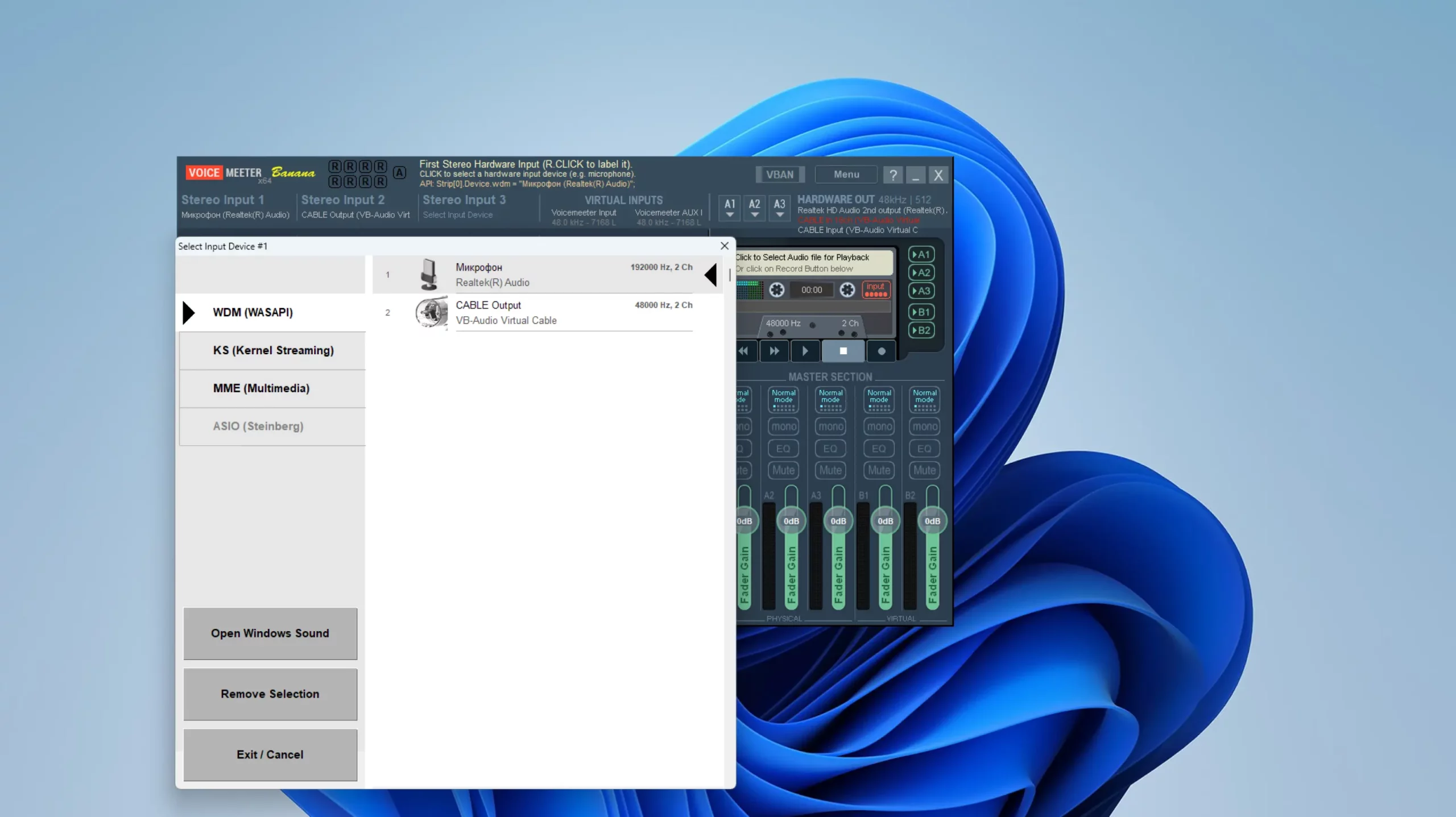Enable mono on the A3 bus
The image size is (1456, 817).
point(830,426)
